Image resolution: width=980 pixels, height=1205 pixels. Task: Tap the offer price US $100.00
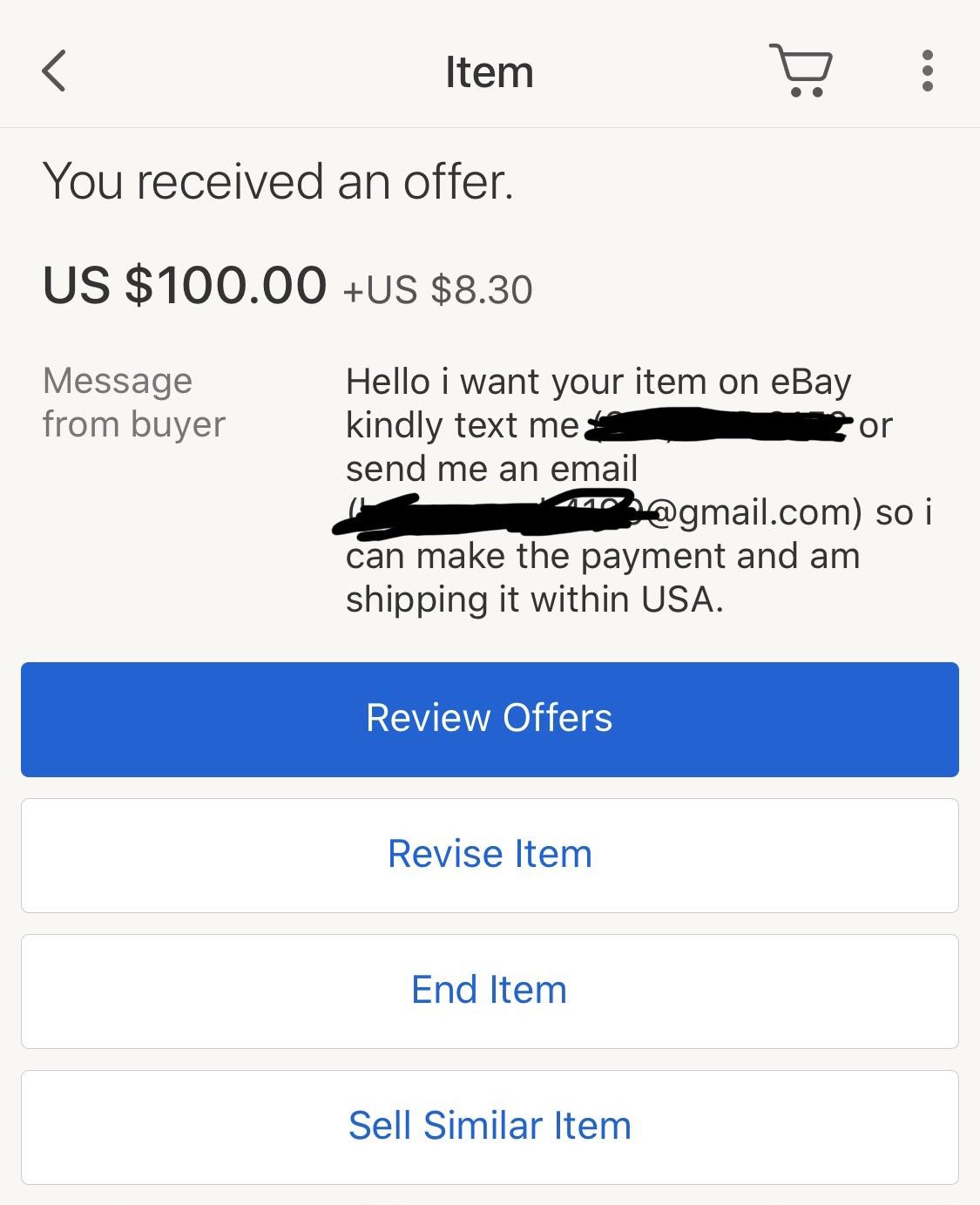click(x=185, y=283)
